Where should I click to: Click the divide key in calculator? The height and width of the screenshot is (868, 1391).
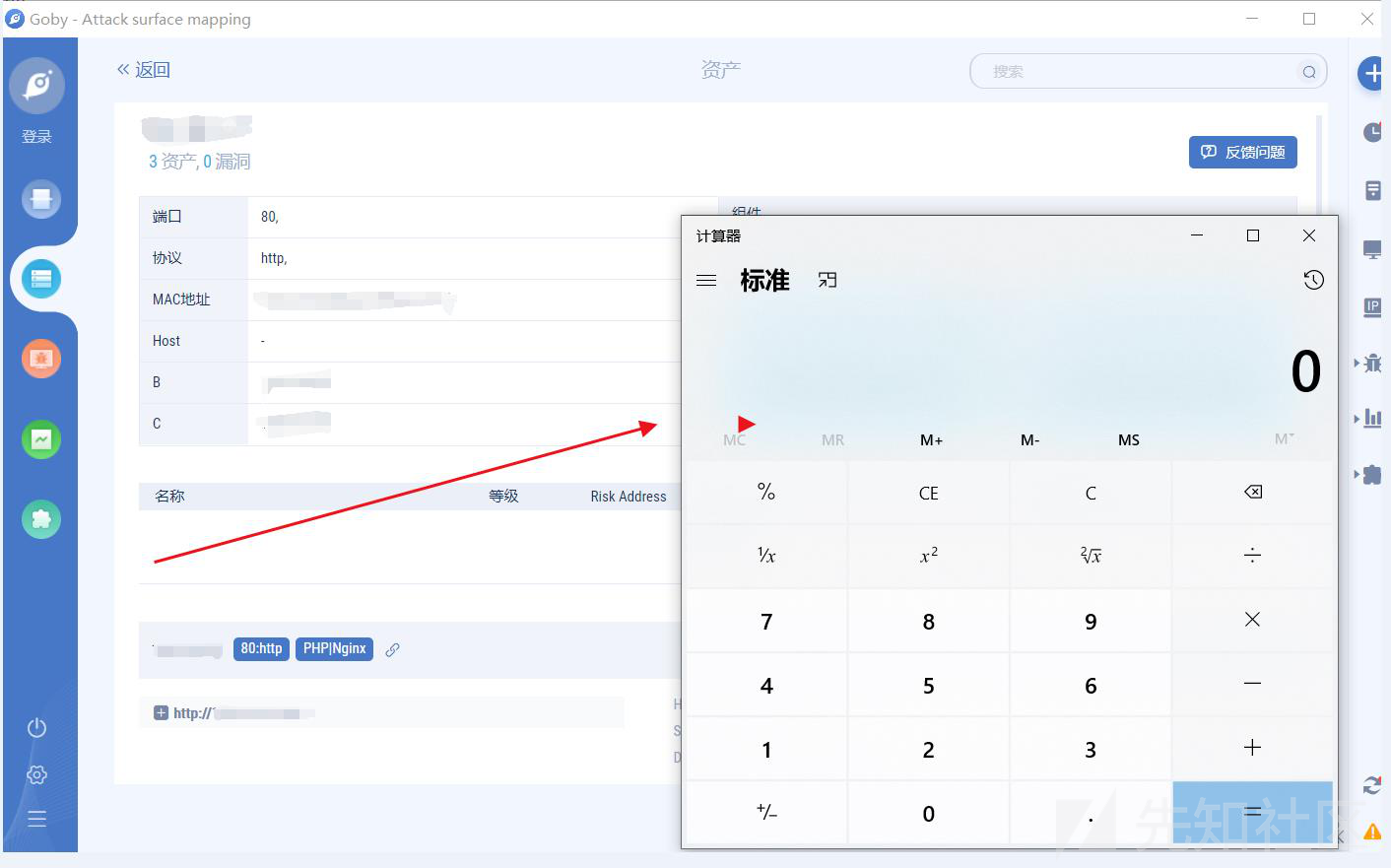click(1252, 556)
